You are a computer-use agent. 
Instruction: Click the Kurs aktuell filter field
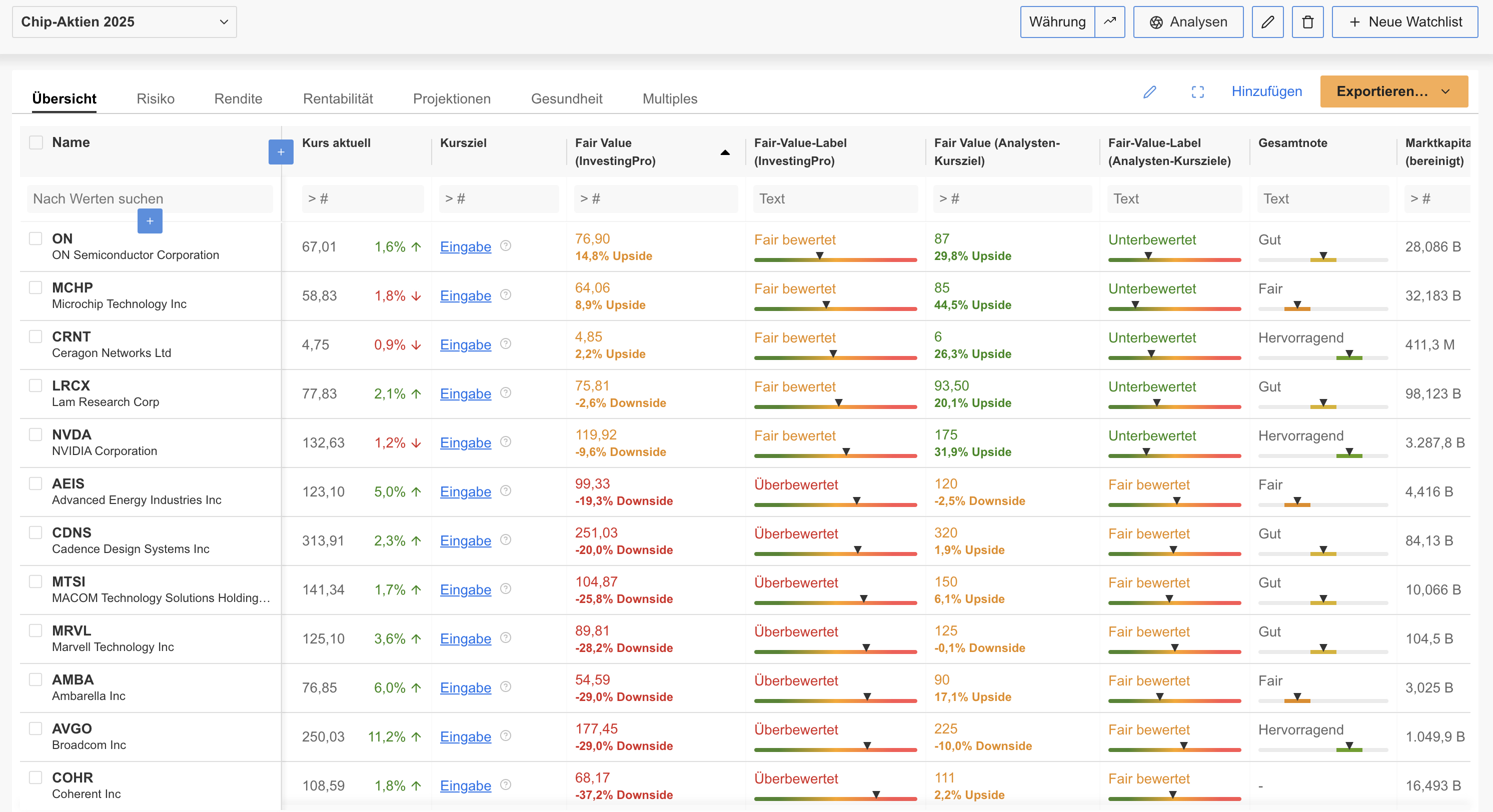point(363,199)
